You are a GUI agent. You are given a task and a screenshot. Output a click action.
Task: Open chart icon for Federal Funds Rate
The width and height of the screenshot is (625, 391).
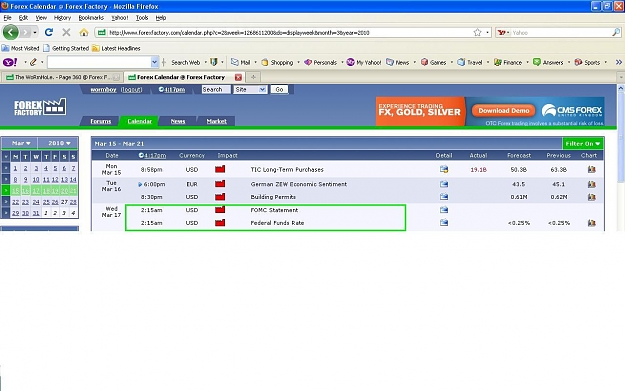[x=592, y=223]
